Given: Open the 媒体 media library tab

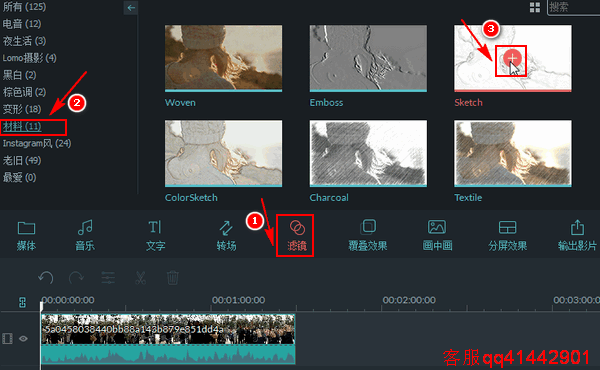Looking at the screenshot, I should point(26,235).
